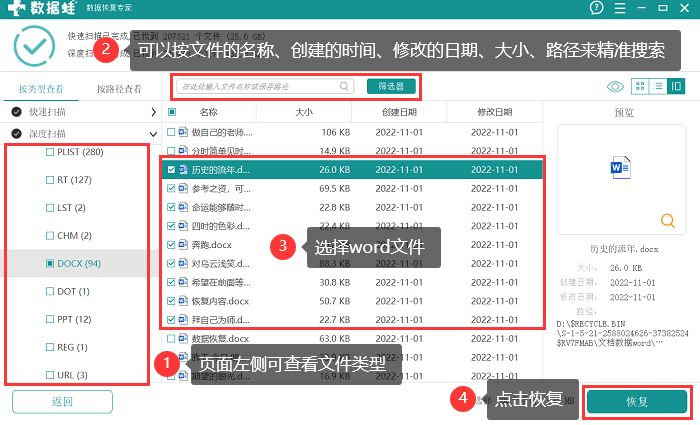Click the orange magnifier in preview pane
This screenshot has height=425, width=700.
[668, 221]
